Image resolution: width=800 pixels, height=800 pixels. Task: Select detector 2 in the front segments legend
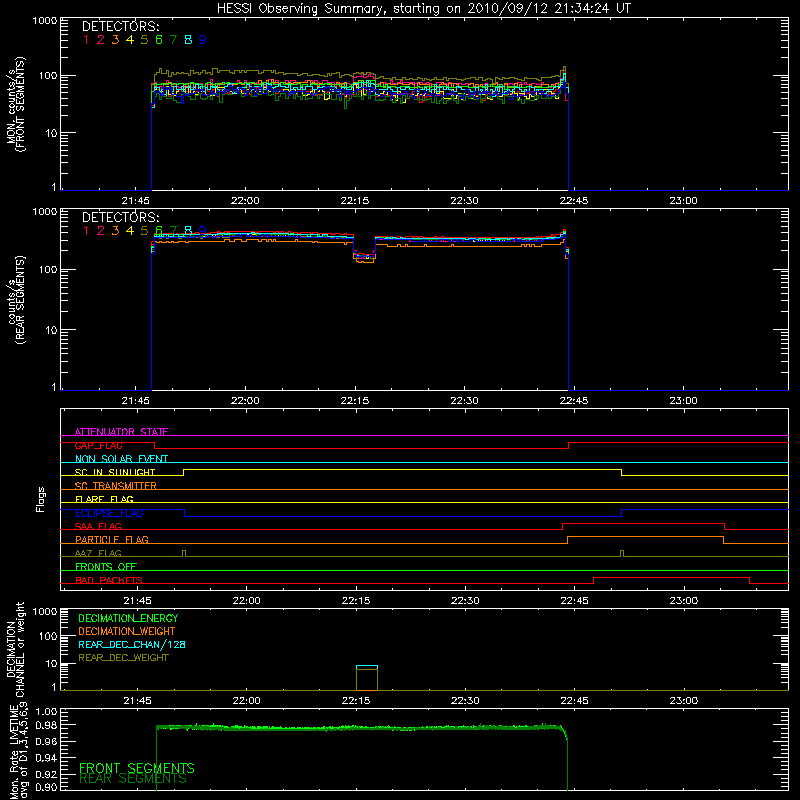point(101,40)
